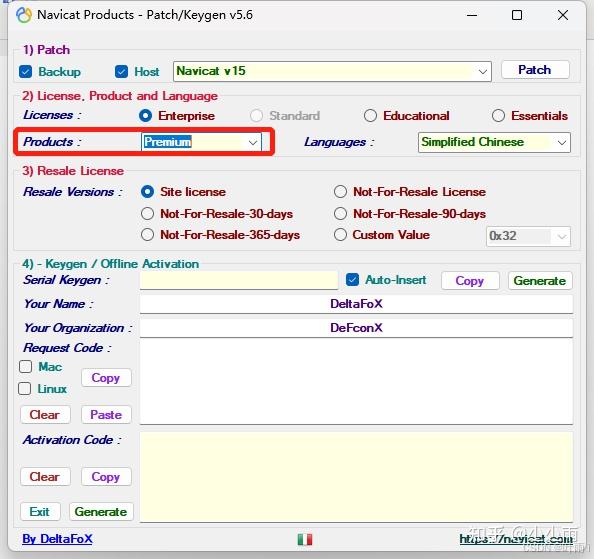Click the "4) - Keygen / Offline Activation" heading
Viewport: 594px width, 559px height.
(x=110, y=264)
